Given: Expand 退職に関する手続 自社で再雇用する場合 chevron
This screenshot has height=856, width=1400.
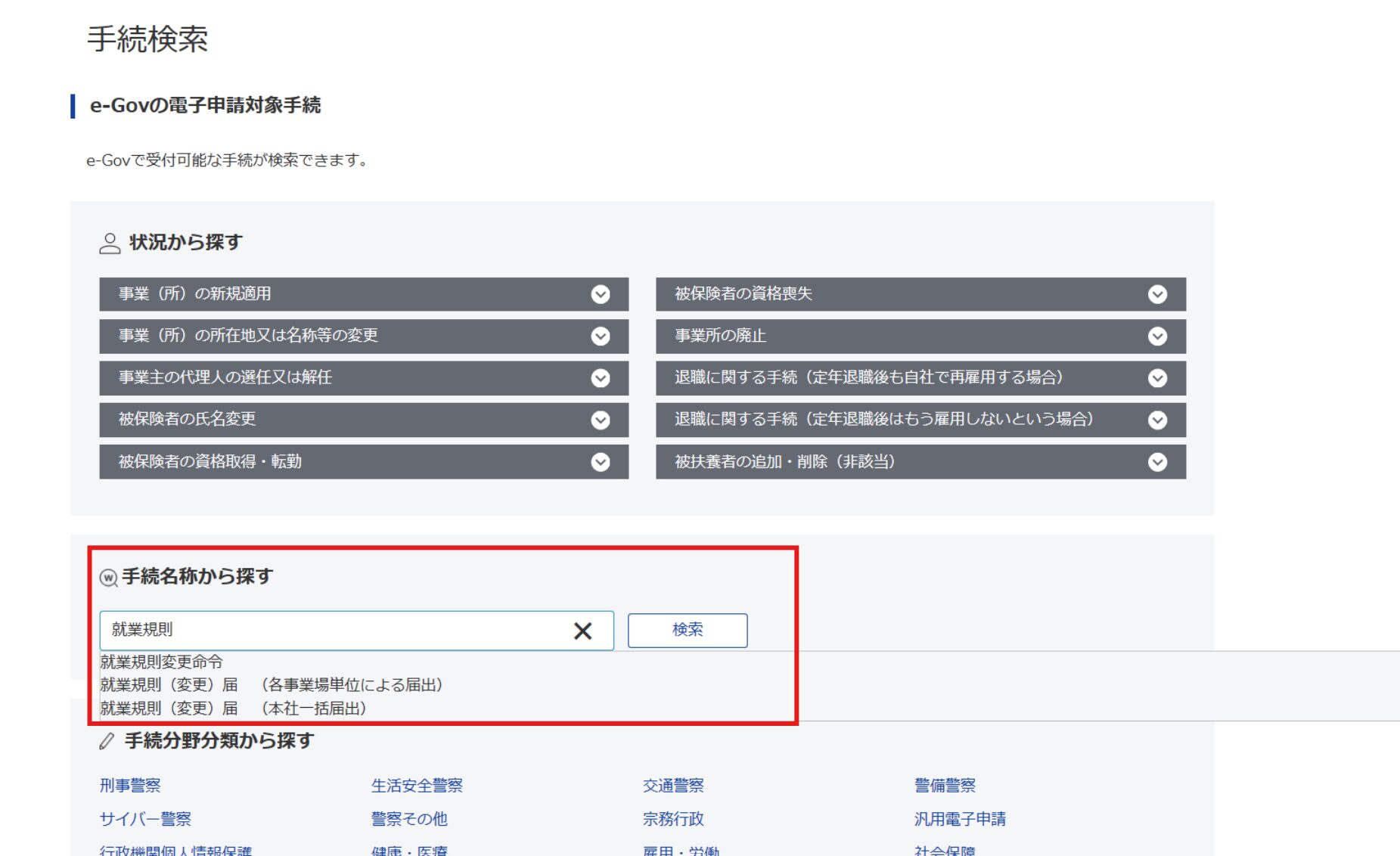Looking at the screenshot, I should pos(1157,378).
